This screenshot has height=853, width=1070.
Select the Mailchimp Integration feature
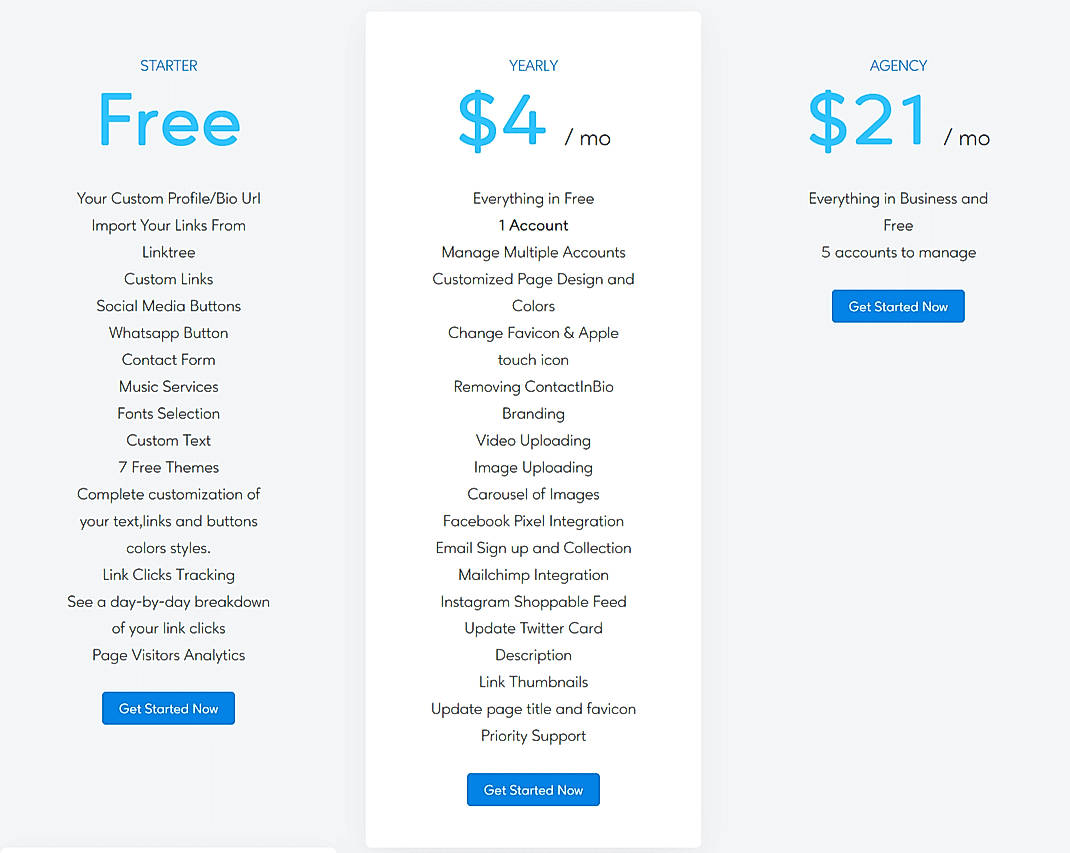tap(533, 574)
